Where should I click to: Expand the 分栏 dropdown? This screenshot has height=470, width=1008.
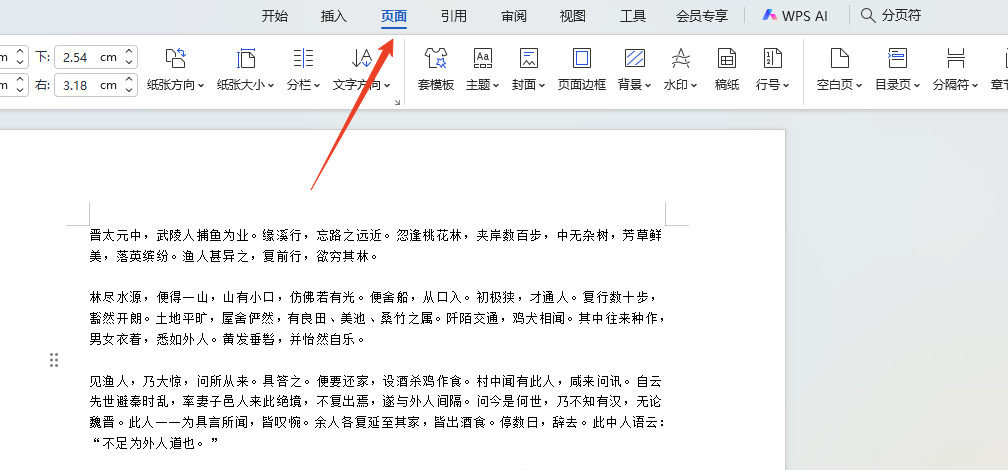[317, 85]
